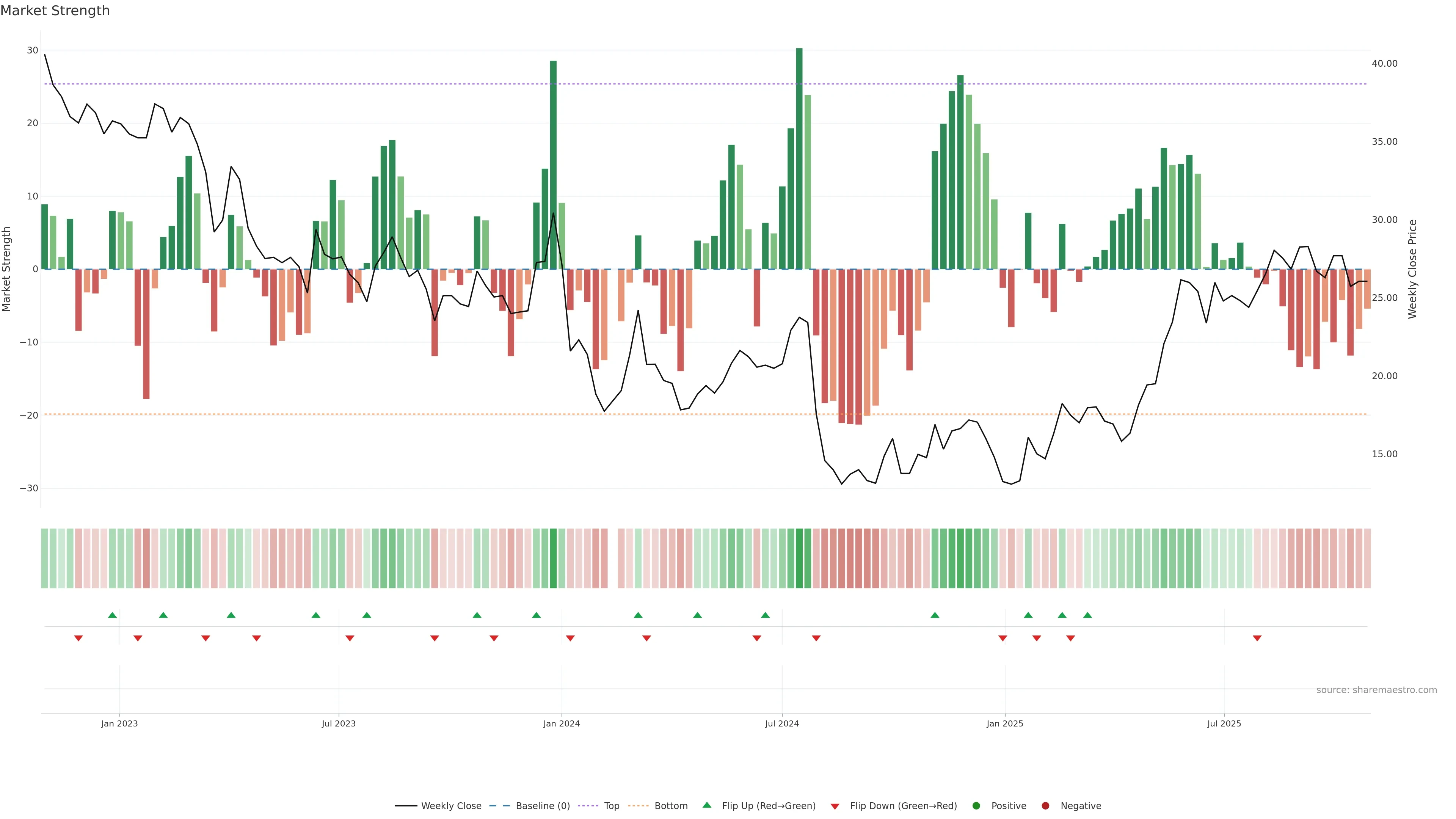Image resolution: width=1456 pixels, height=819 pixels.
Task: Click the green Flip Up triangle legend icon
Action: (706, 805)
